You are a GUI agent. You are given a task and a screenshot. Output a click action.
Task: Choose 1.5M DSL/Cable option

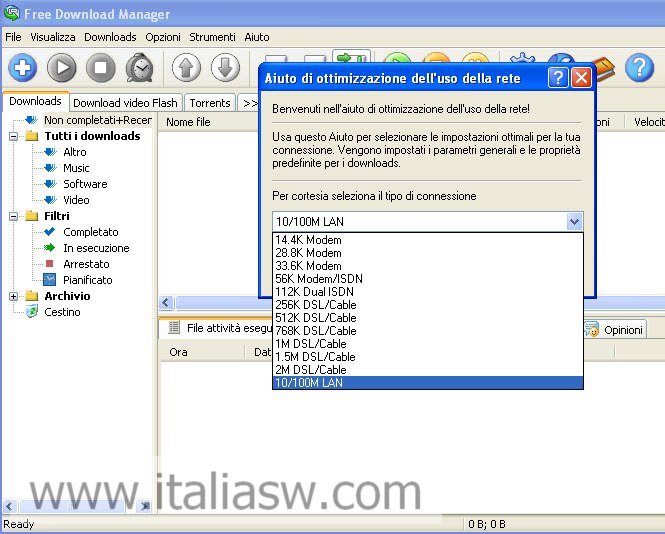tap(428, 356)
